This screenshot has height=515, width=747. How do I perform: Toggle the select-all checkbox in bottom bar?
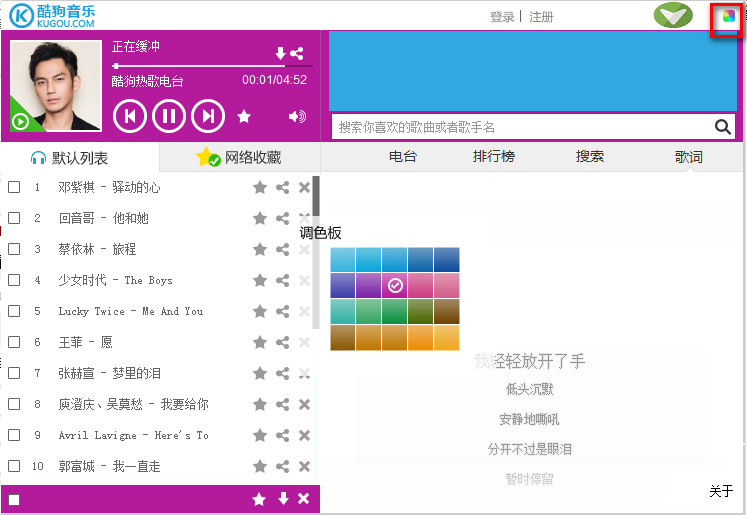[14, 499]
